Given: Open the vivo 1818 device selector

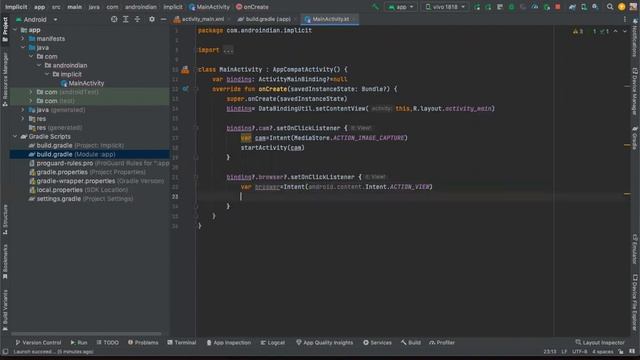Looking at the screenshot, I should pos(445,7).
